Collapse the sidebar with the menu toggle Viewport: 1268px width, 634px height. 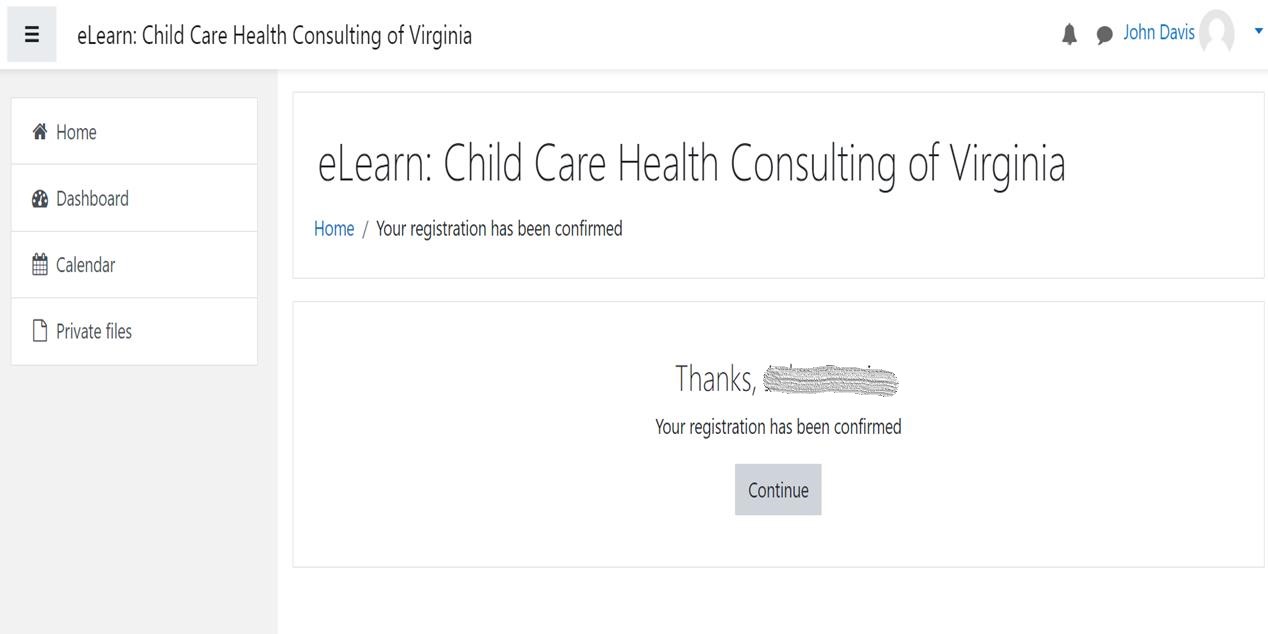click(x=32, y=33)
